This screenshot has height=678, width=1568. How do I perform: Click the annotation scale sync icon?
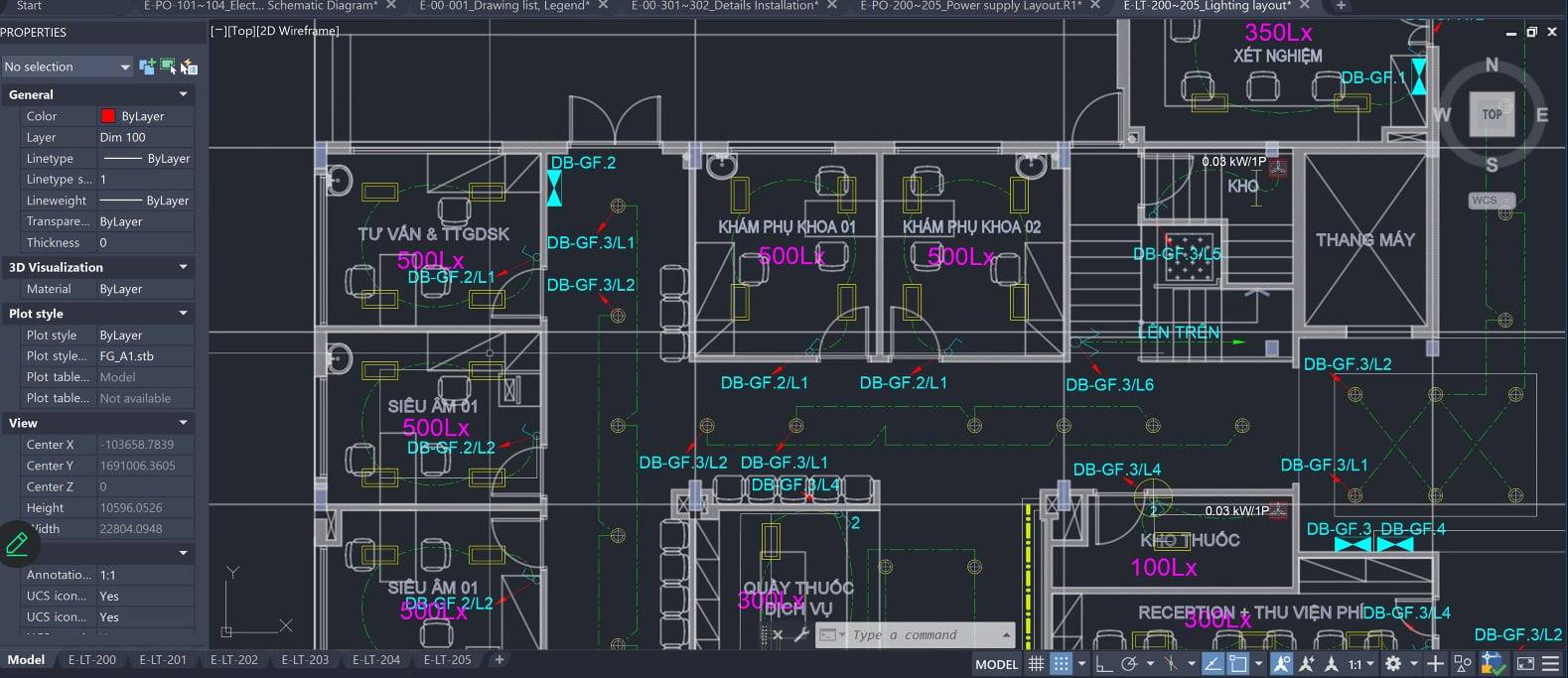[1331, 664]
